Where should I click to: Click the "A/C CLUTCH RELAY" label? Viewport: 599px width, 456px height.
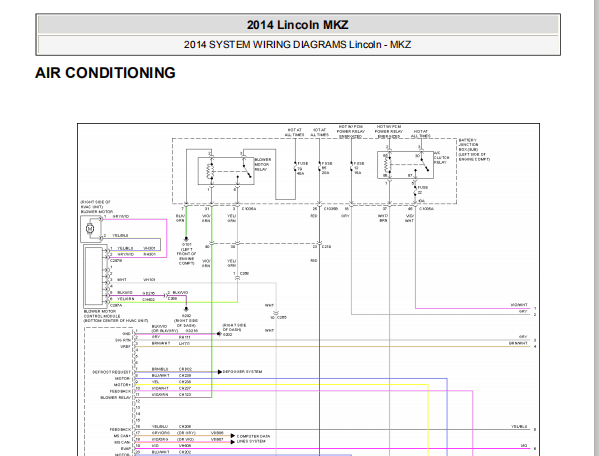click(x=442, y=157)
